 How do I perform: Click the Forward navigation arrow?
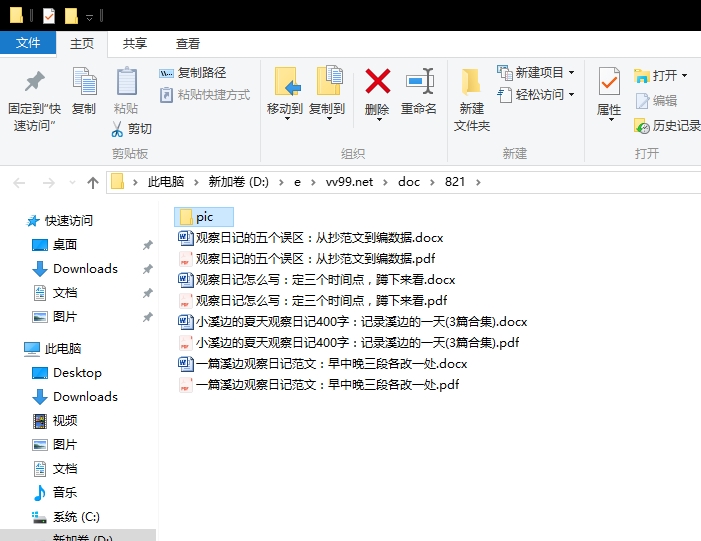(x=48, y=182)
